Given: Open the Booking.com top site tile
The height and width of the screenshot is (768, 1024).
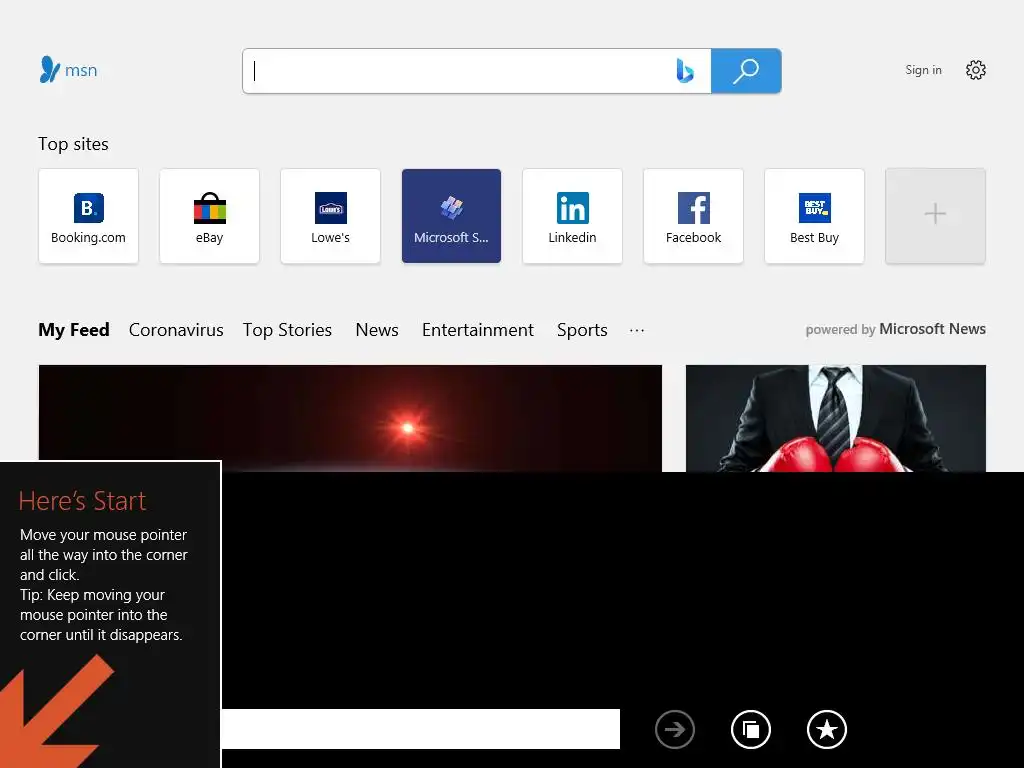Looking at the screenshot, I should 88,216.
